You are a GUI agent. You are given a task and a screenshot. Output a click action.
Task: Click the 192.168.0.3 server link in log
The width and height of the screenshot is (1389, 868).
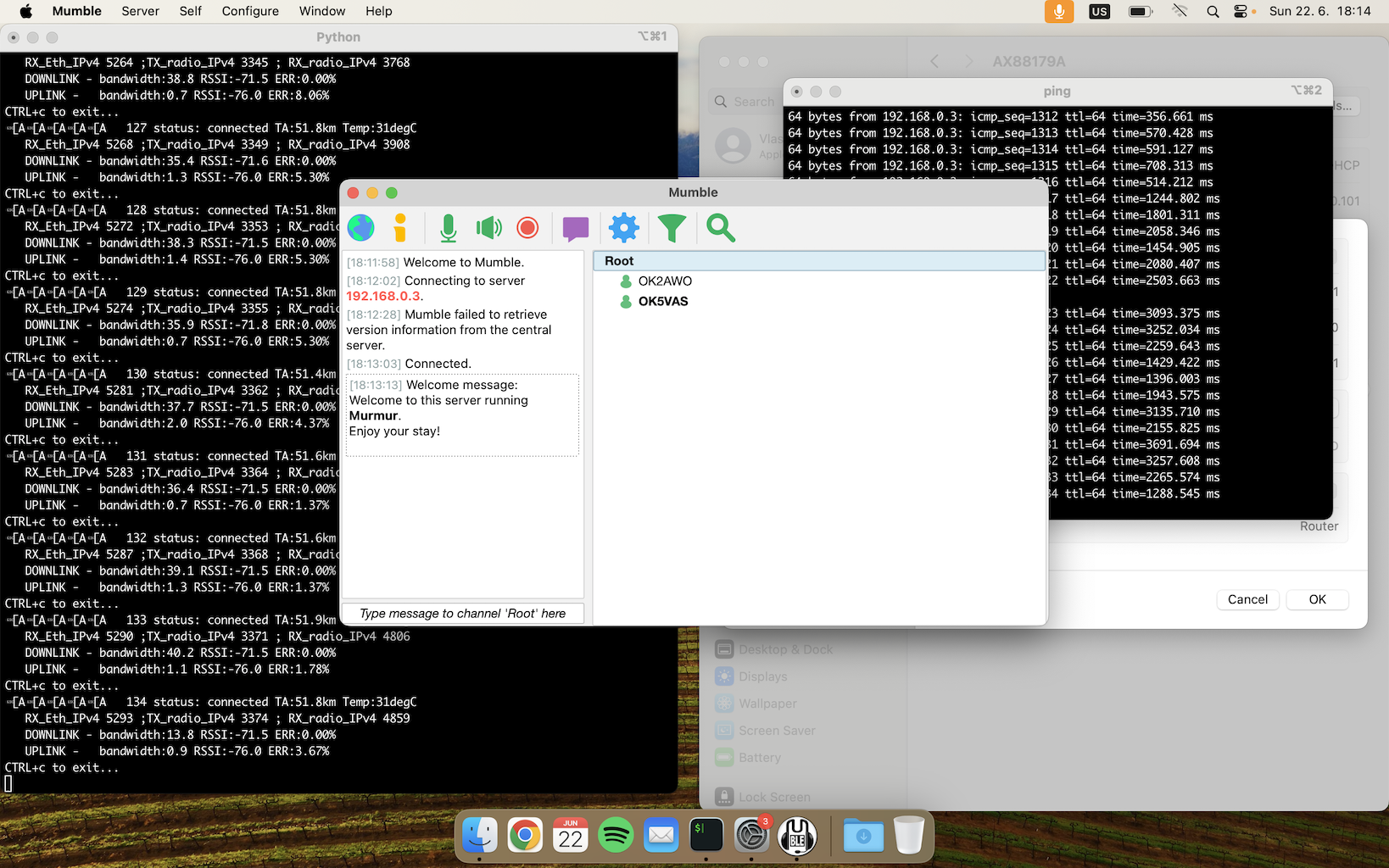(383, 296)
